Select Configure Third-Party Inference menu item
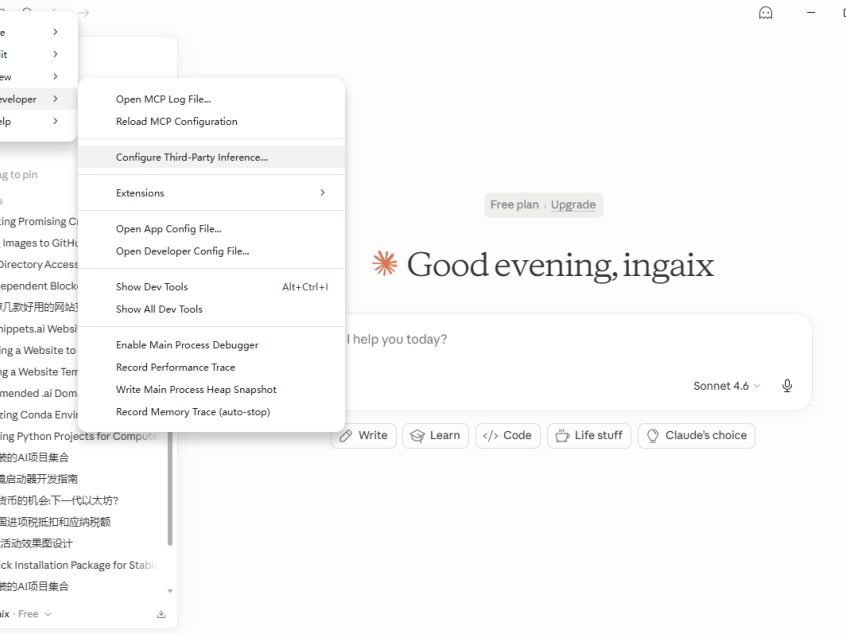Viewport: 846px width, 634px height. [212, 157]
